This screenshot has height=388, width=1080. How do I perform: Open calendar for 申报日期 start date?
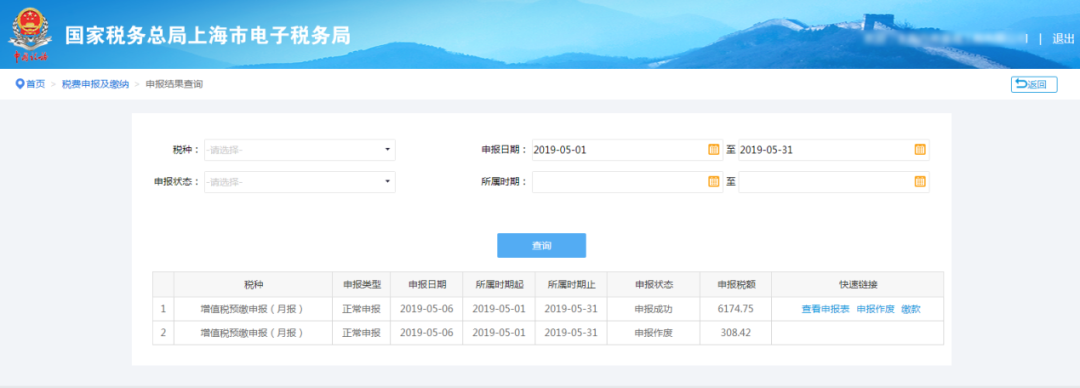[x=714, y=150]
